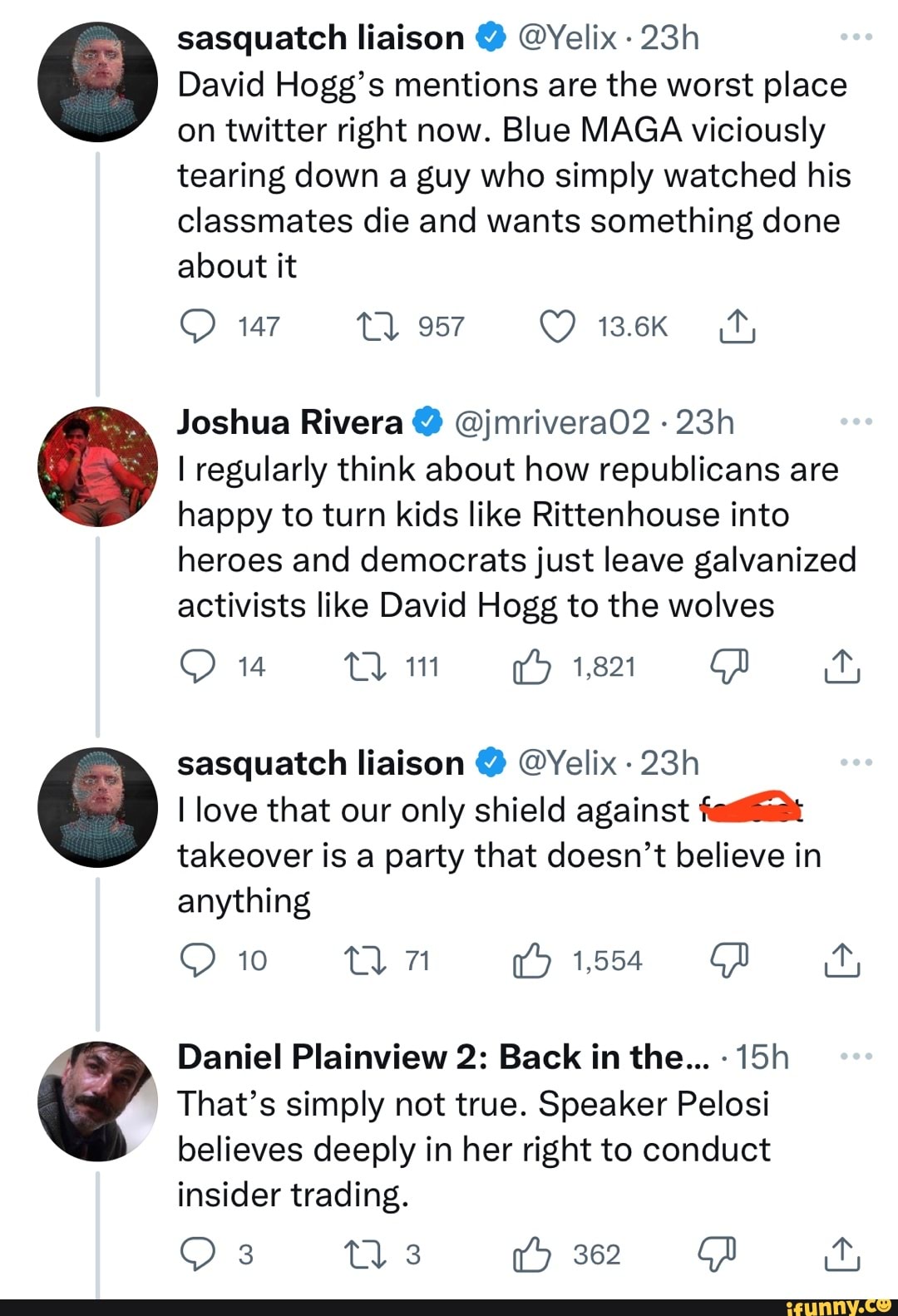Upvote the insider trading tweet
The width and height of the screenshot is (898, 1316).
[532, 1254]
